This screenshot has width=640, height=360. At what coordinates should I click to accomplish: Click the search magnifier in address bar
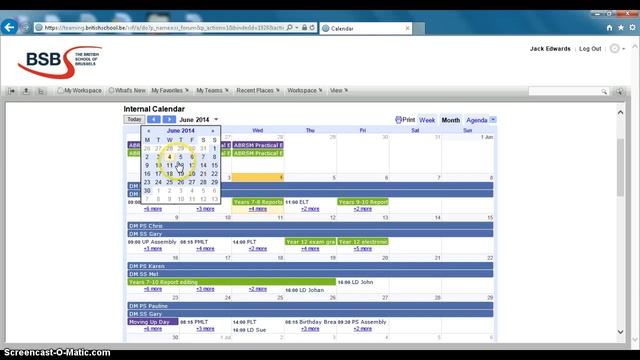(289, 28)
